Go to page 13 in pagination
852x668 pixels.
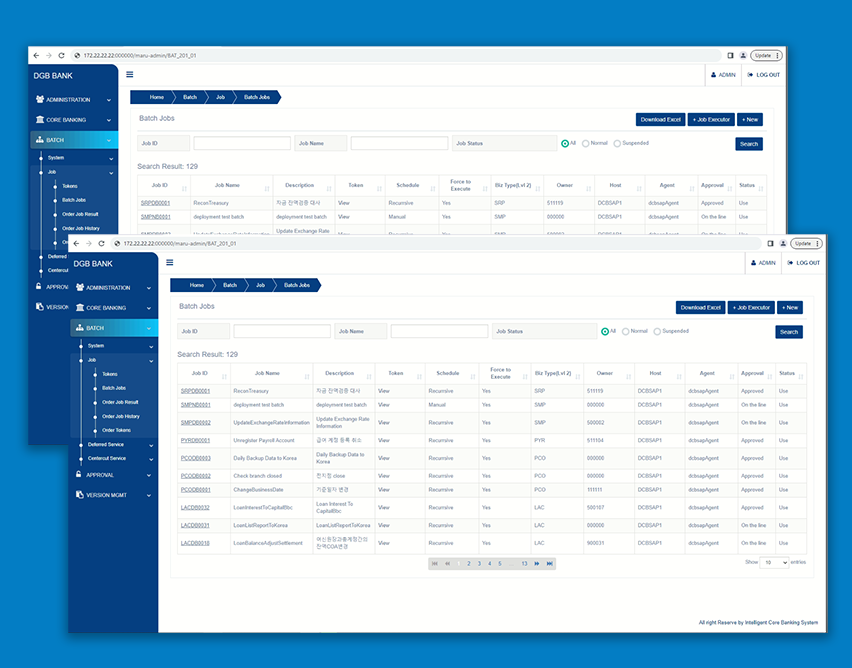(524, 564)
